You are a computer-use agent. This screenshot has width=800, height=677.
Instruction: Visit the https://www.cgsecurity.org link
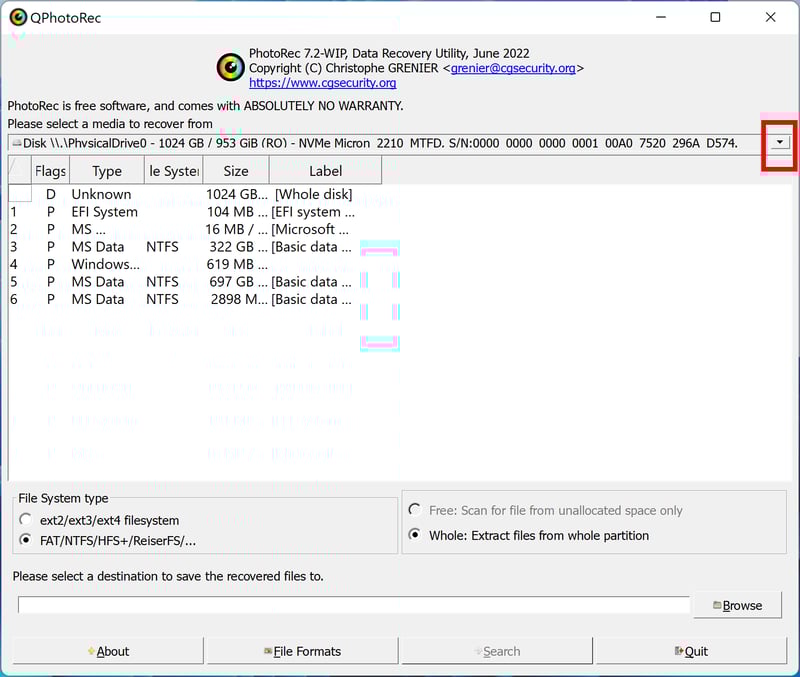click(322, 83)
